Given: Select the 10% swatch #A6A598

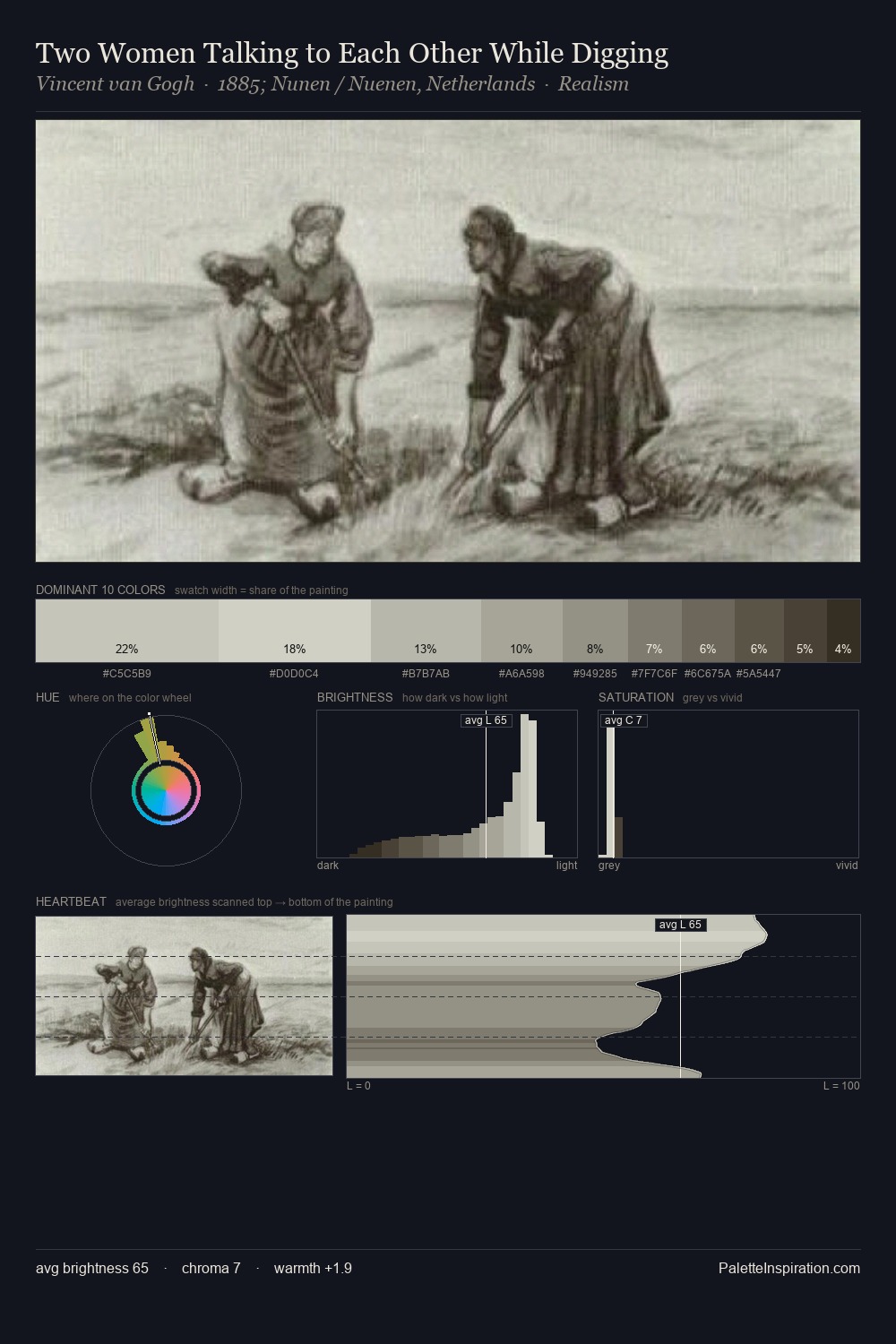Looking at the screenshot, I should click(x=521, y=631).
